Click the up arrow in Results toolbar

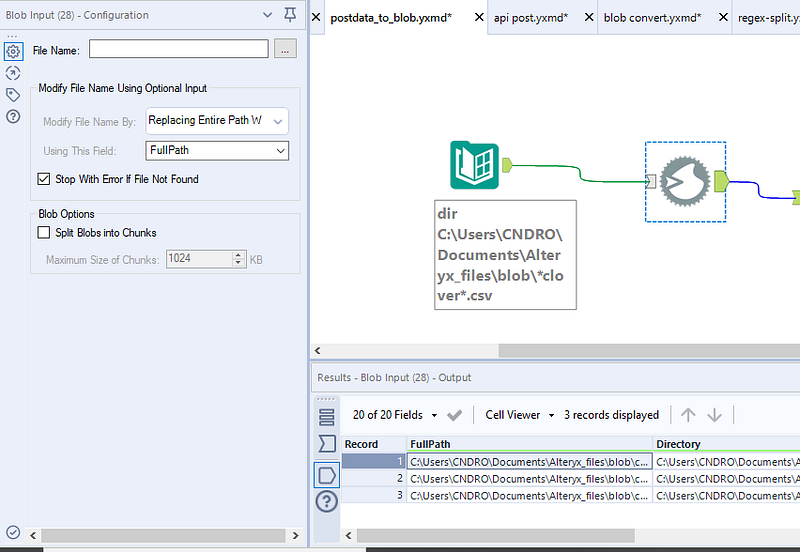click(x=688, y=415)
